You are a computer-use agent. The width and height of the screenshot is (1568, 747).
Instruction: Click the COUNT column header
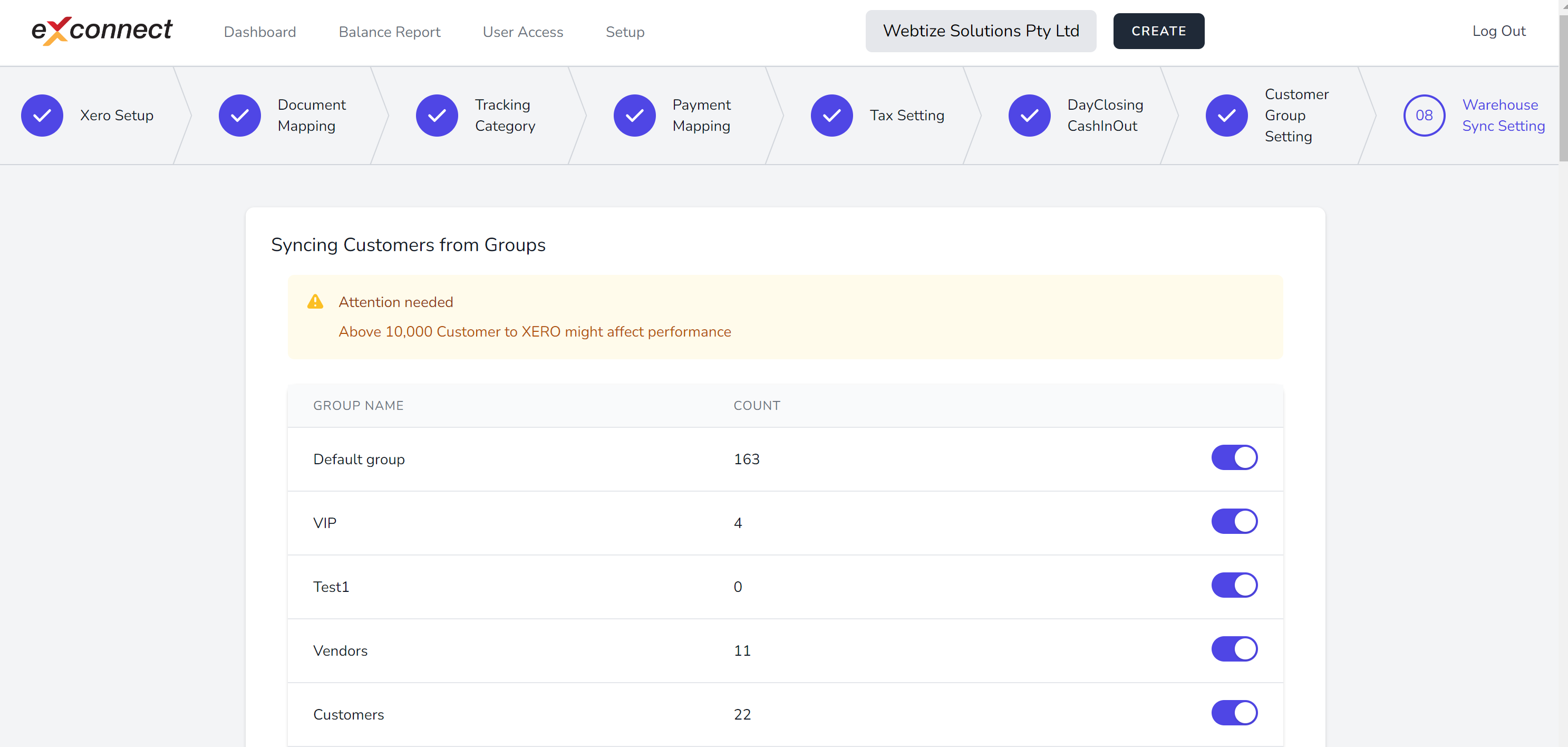tap(757, 406)
